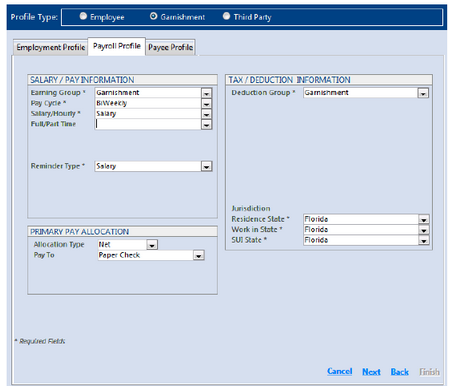Open the Earning Group dropdown arrow
454x391 pixels.
tap(206, 93)
